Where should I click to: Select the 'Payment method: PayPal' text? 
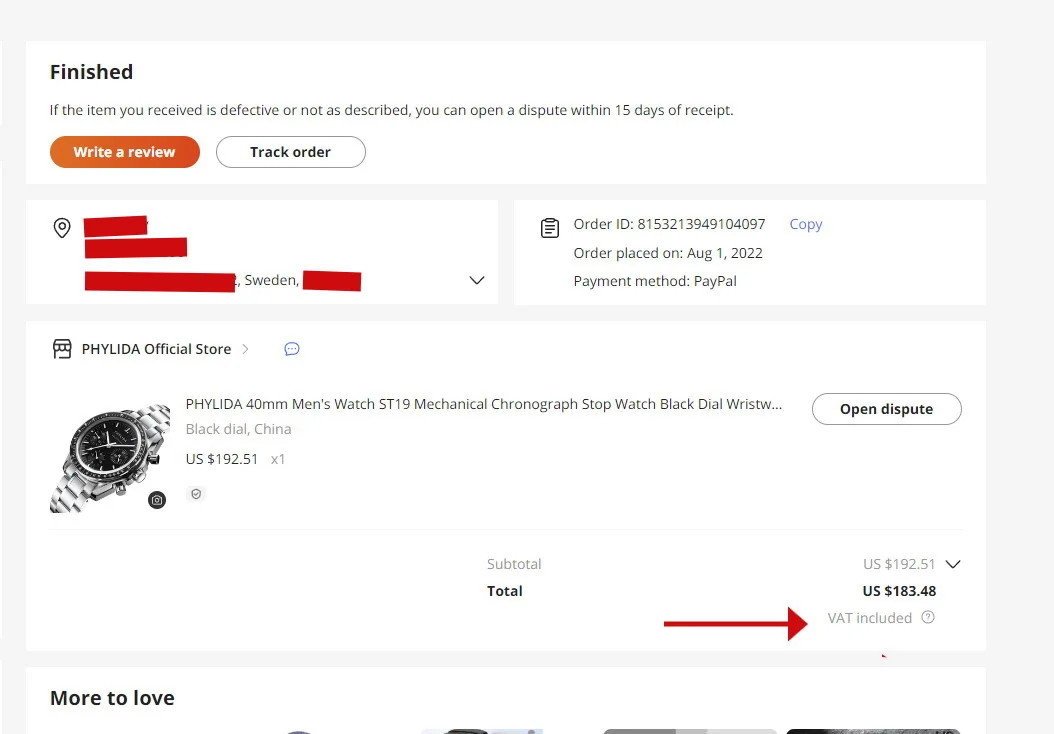(655, 281)
